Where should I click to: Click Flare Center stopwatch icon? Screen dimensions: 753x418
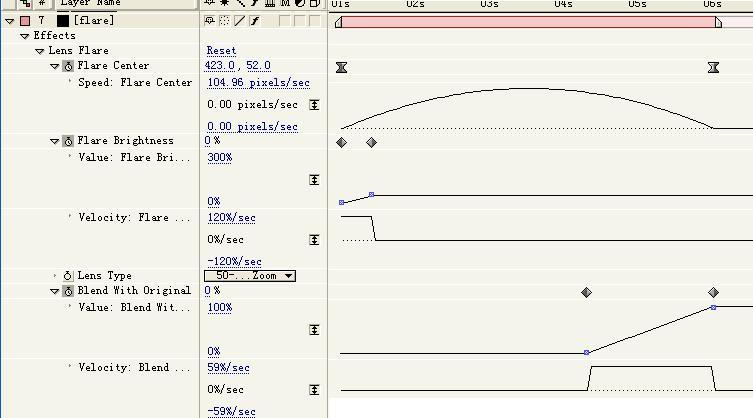(68, 66)
